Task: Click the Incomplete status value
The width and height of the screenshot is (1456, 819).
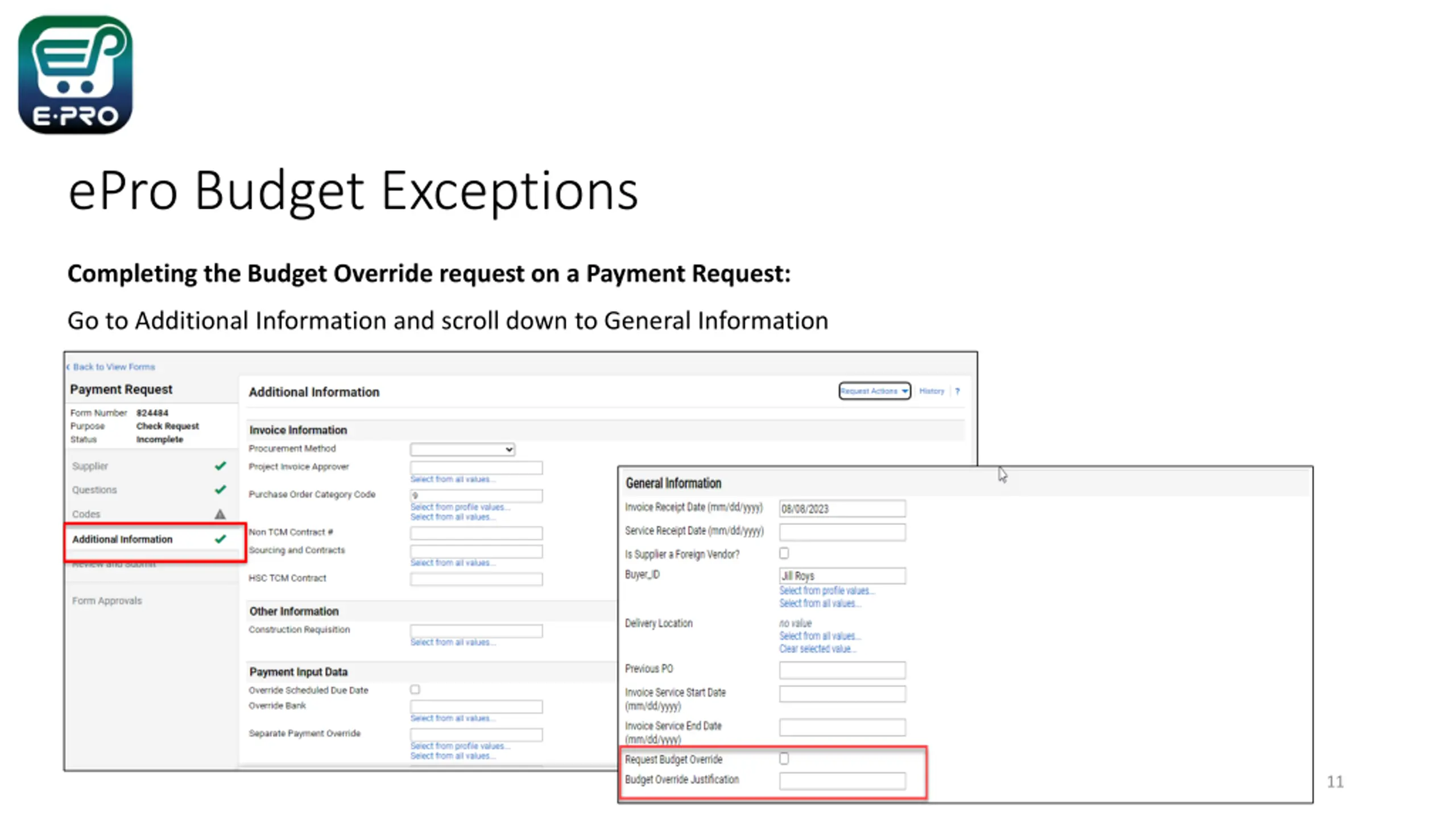Action: coord(160,440)
